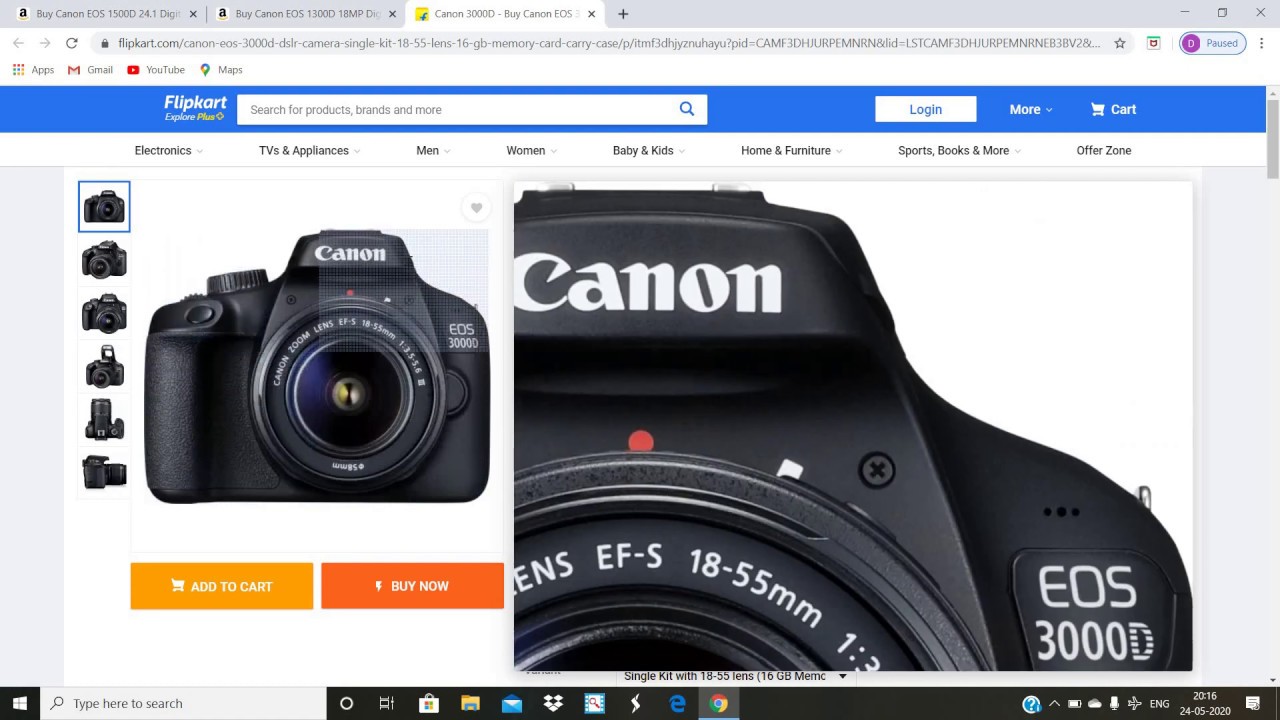Click the Pocket extension icon
Viewport: 1280px width, 720px height.
(x=1153, y=43)
